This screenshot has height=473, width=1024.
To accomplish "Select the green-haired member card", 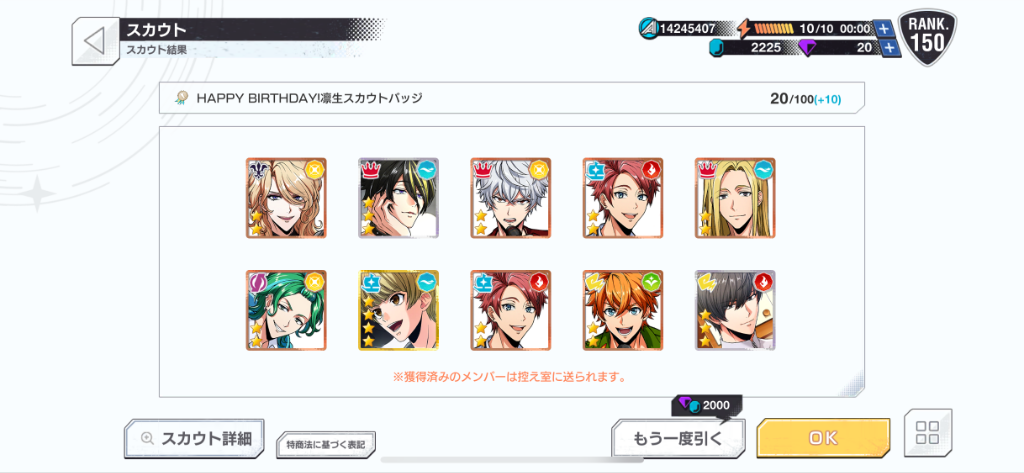I will pyautogui.click(x=286, y=310).
